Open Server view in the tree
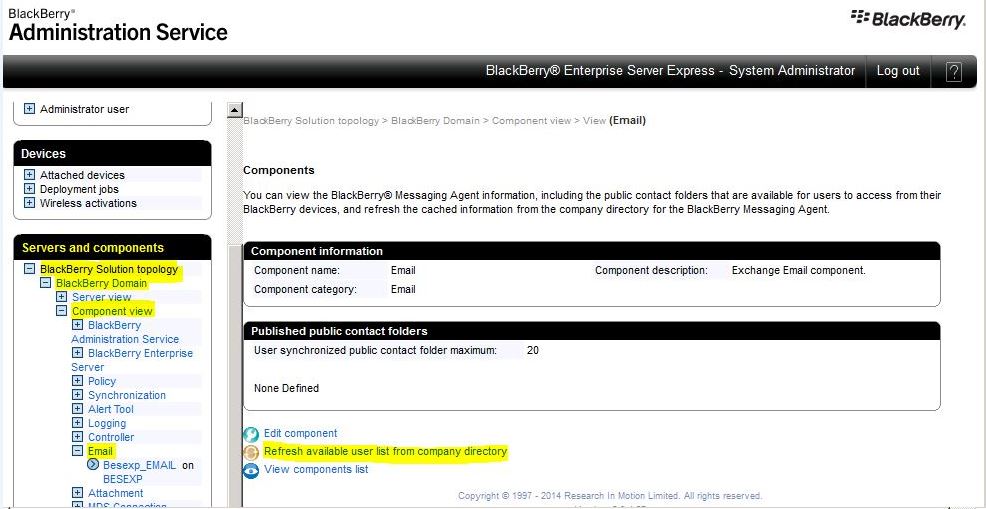The image size is (986, 509). (x=101, y=297)
